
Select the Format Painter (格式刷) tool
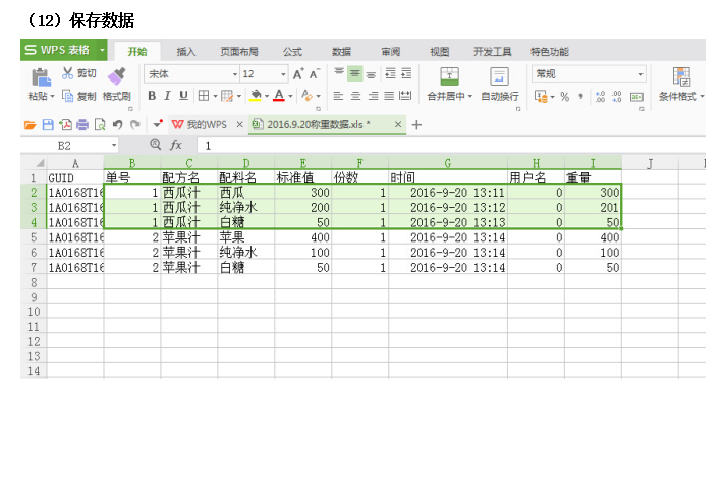(116, 77)
